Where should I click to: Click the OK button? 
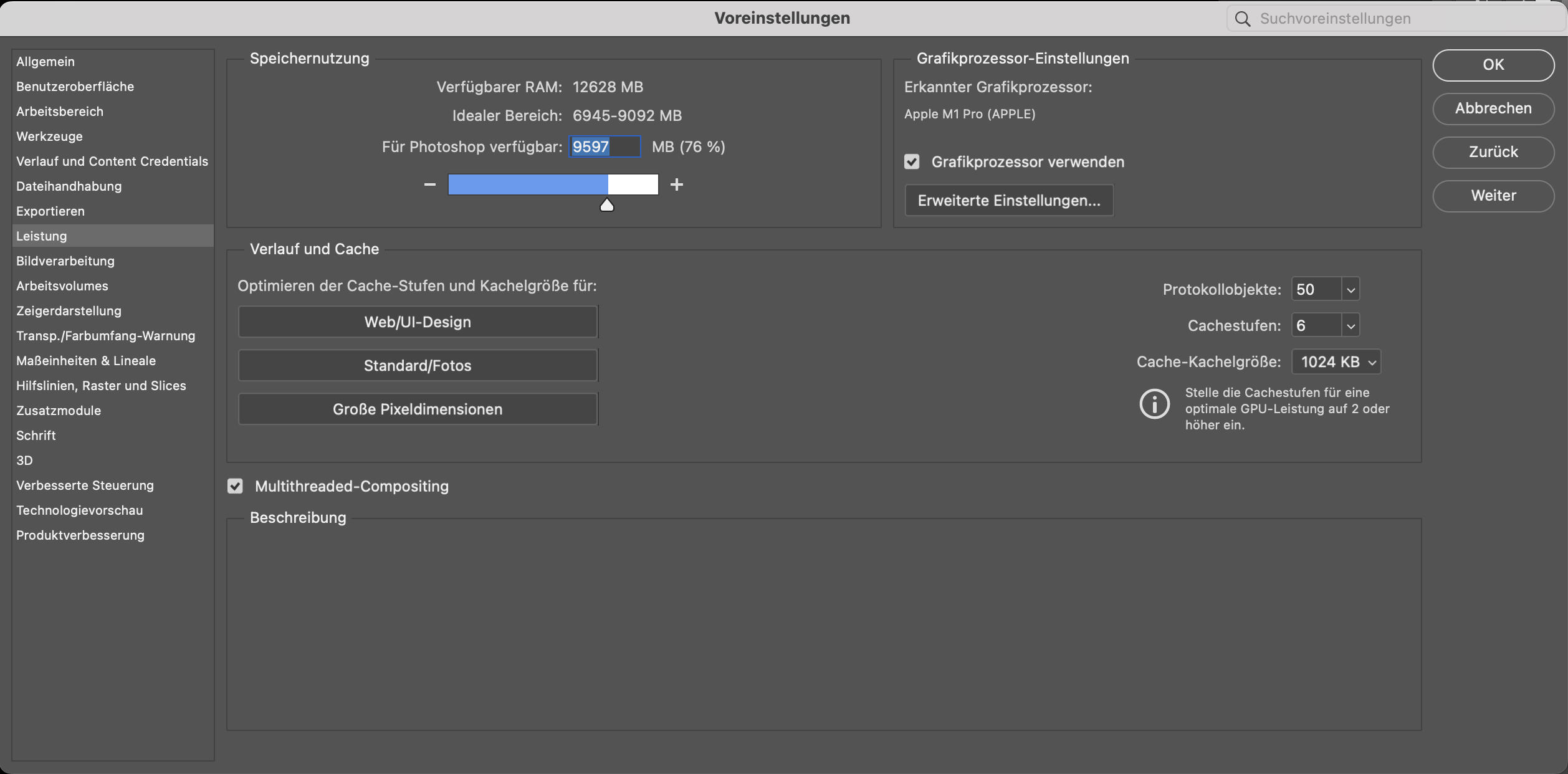tap(1493, 65)
